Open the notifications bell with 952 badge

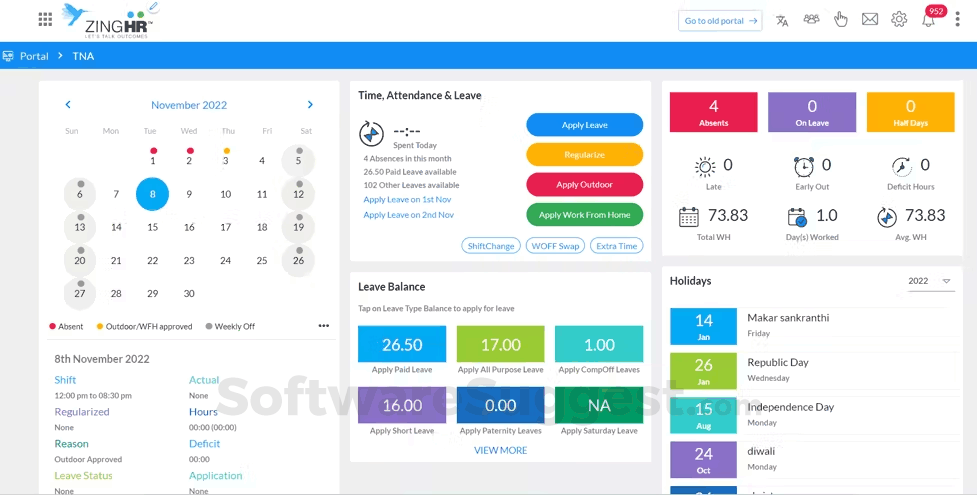[928, 20]
